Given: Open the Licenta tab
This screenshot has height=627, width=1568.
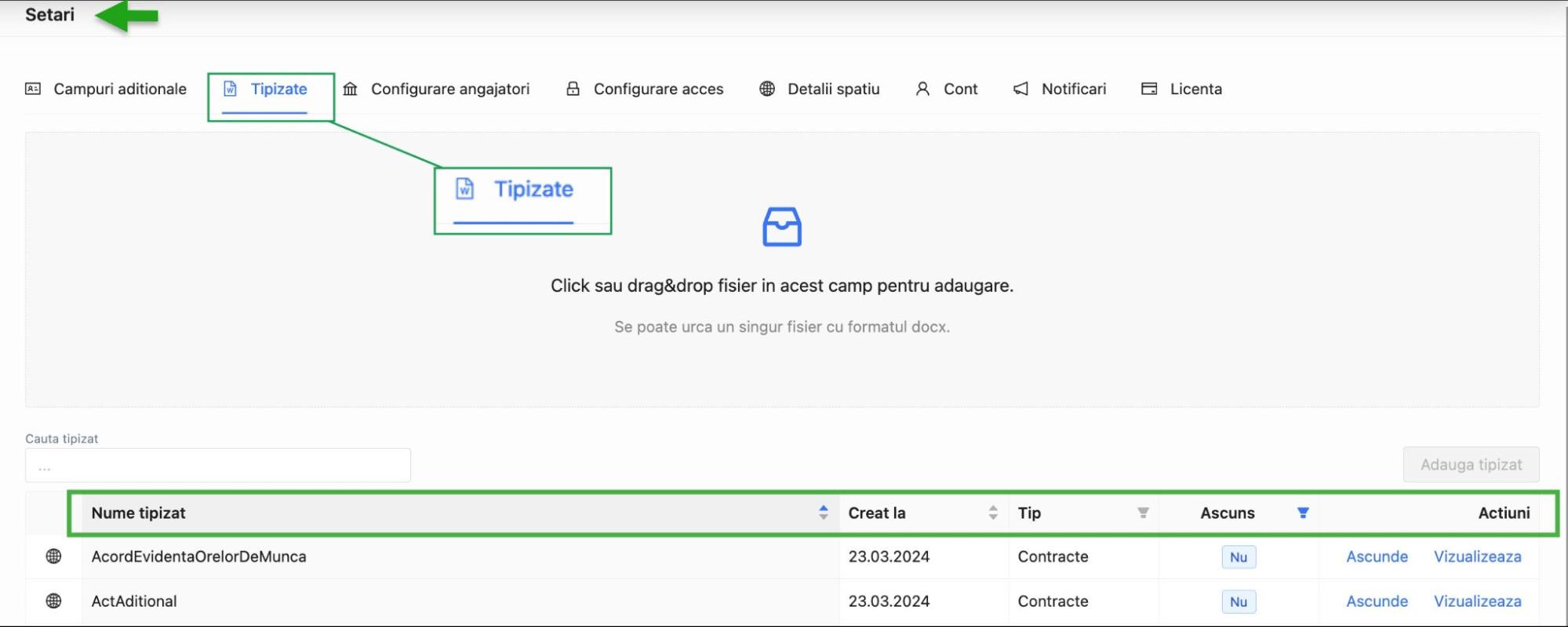Looking at the screenshot, I should coord(1182,89).
